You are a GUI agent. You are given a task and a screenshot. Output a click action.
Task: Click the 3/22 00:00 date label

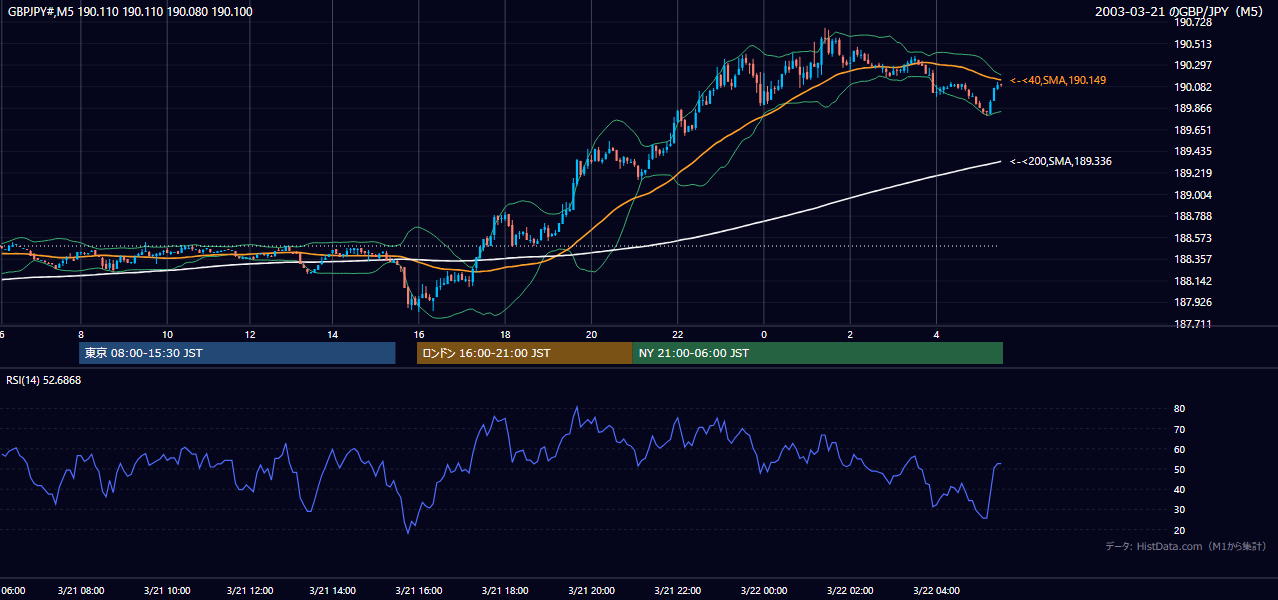click(763, 591)
